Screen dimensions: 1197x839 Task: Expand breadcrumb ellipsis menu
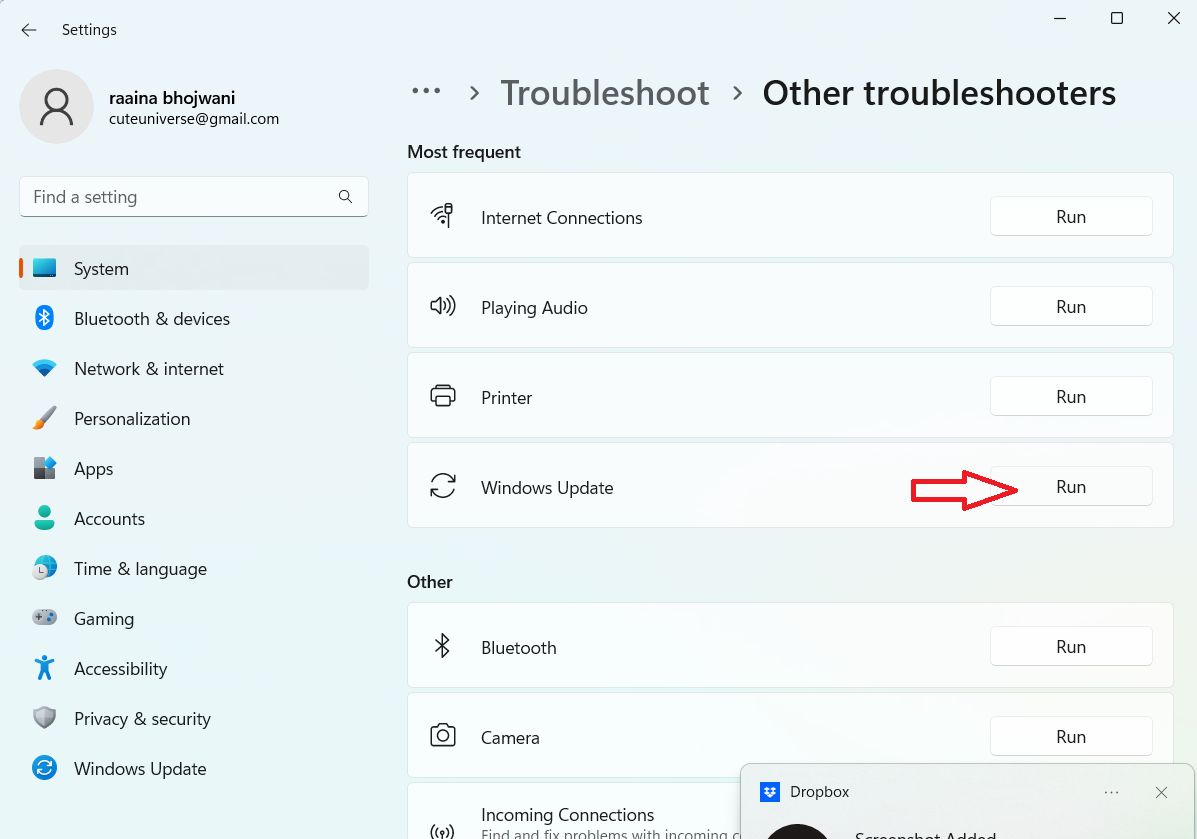click(426, 92)
